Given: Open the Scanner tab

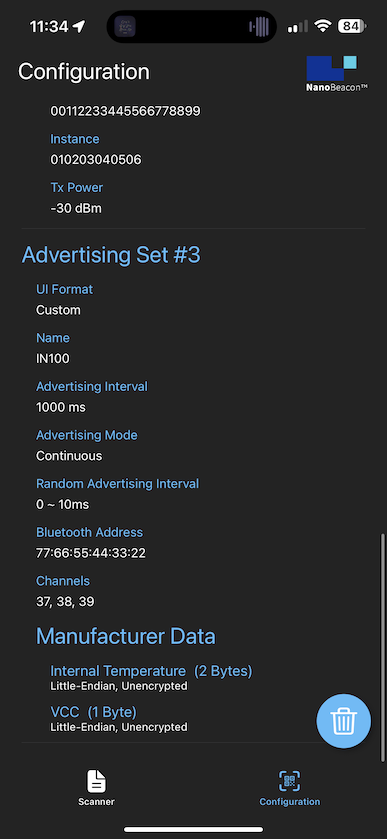Looking at the screenshot, I should point(96,788).
